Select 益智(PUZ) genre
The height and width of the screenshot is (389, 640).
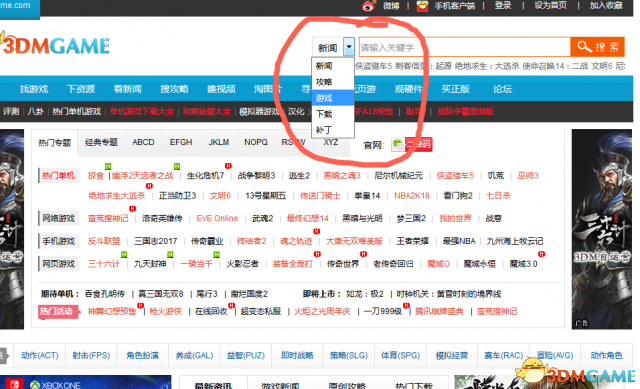(x=245, y=355)
